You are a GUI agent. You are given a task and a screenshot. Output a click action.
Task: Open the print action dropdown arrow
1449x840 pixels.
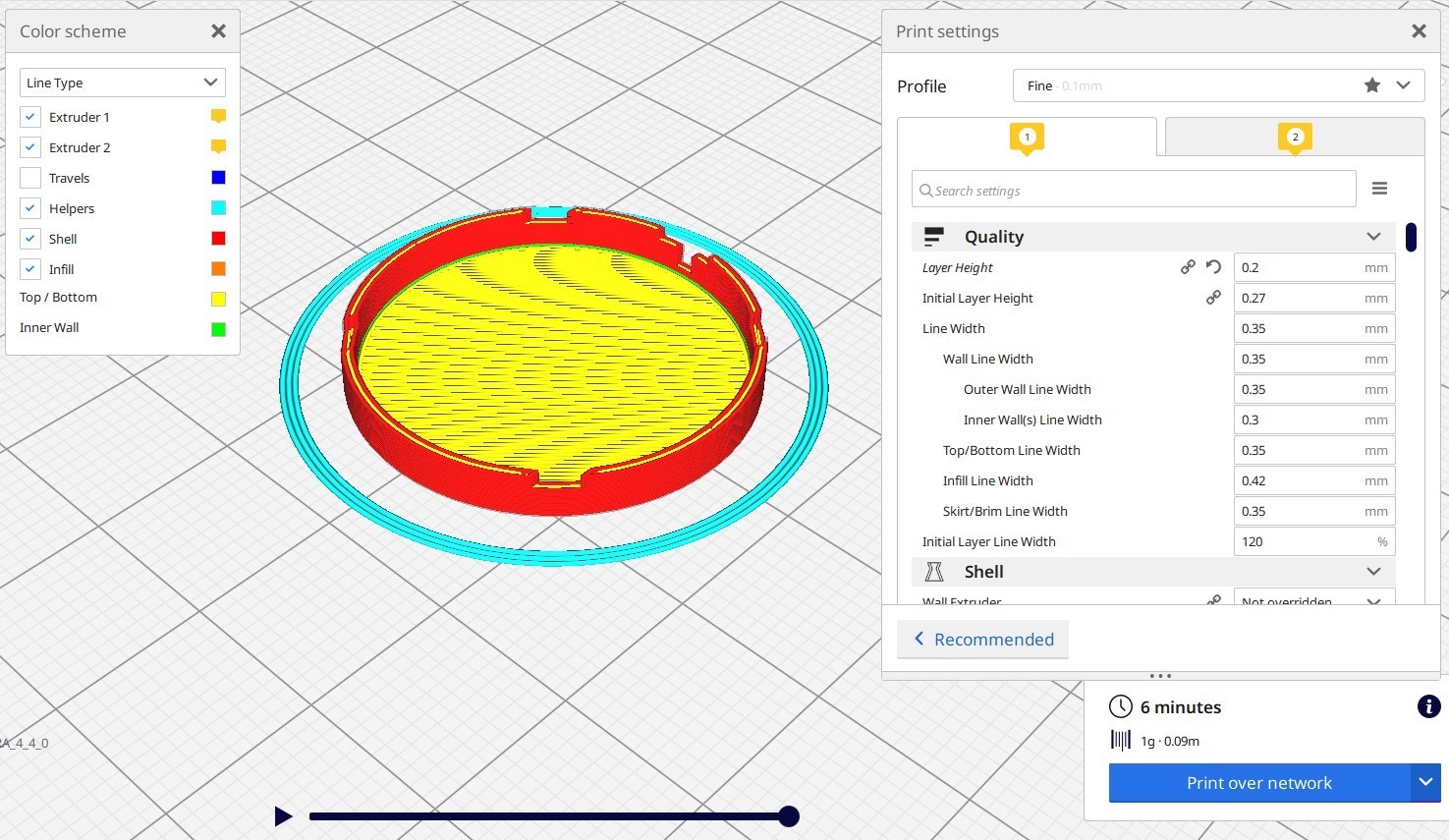[1425, 783]
